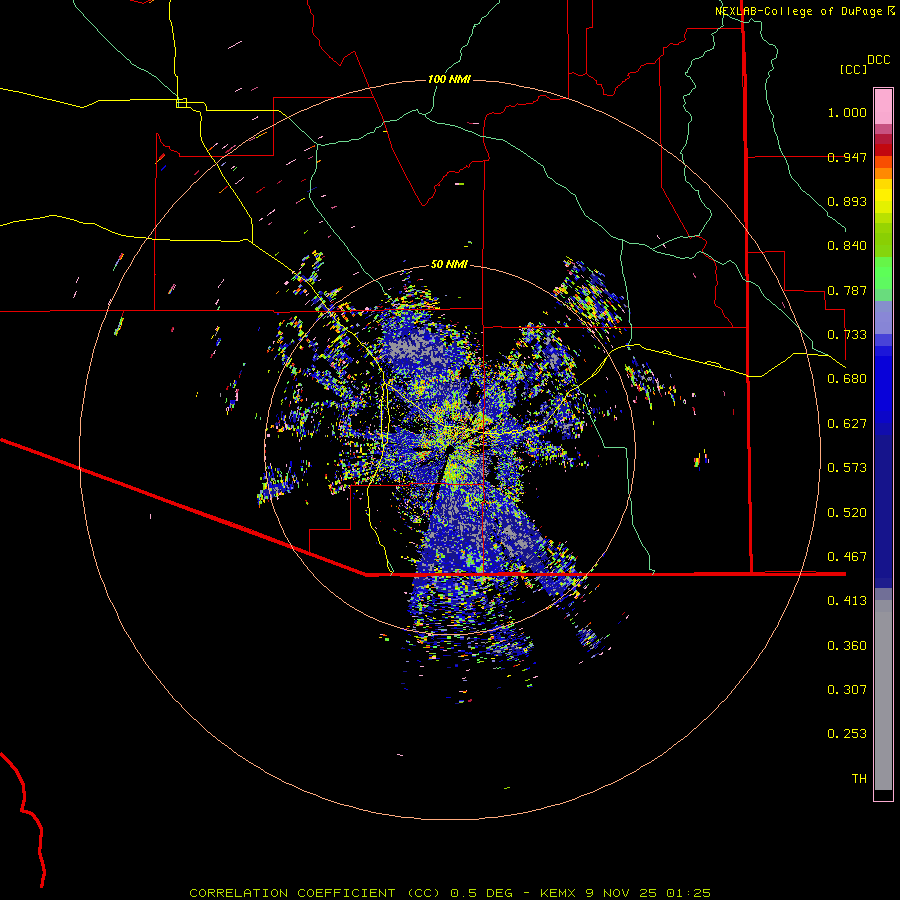The width and height of the screenshot is (900, 900).
Task: Select the 0.787 scale value
Action: 847,290
